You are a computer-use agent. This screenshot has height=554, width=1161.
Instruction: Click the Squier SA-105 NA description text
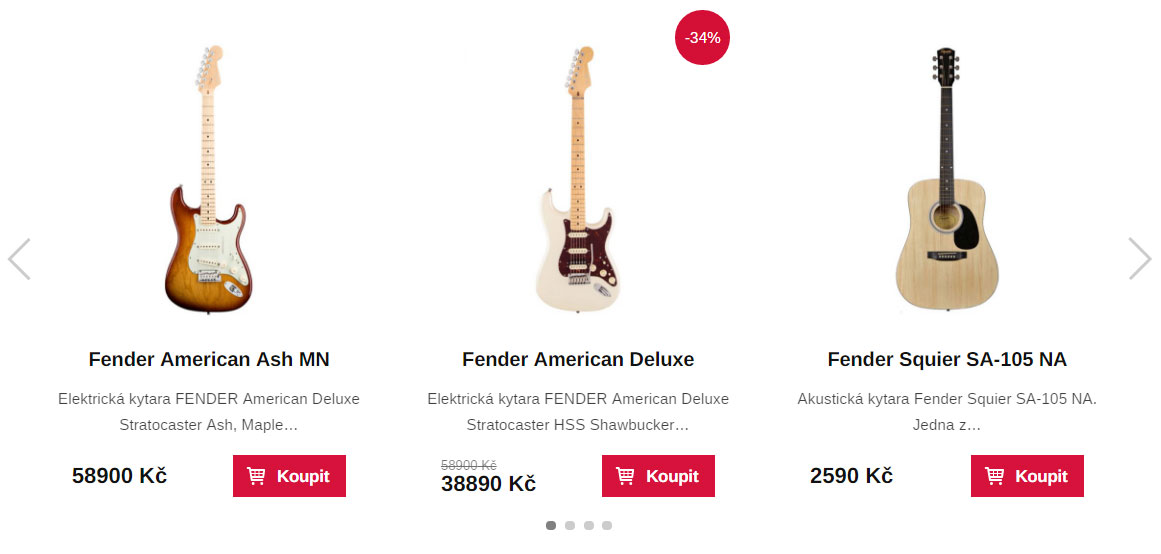[947, 411]
